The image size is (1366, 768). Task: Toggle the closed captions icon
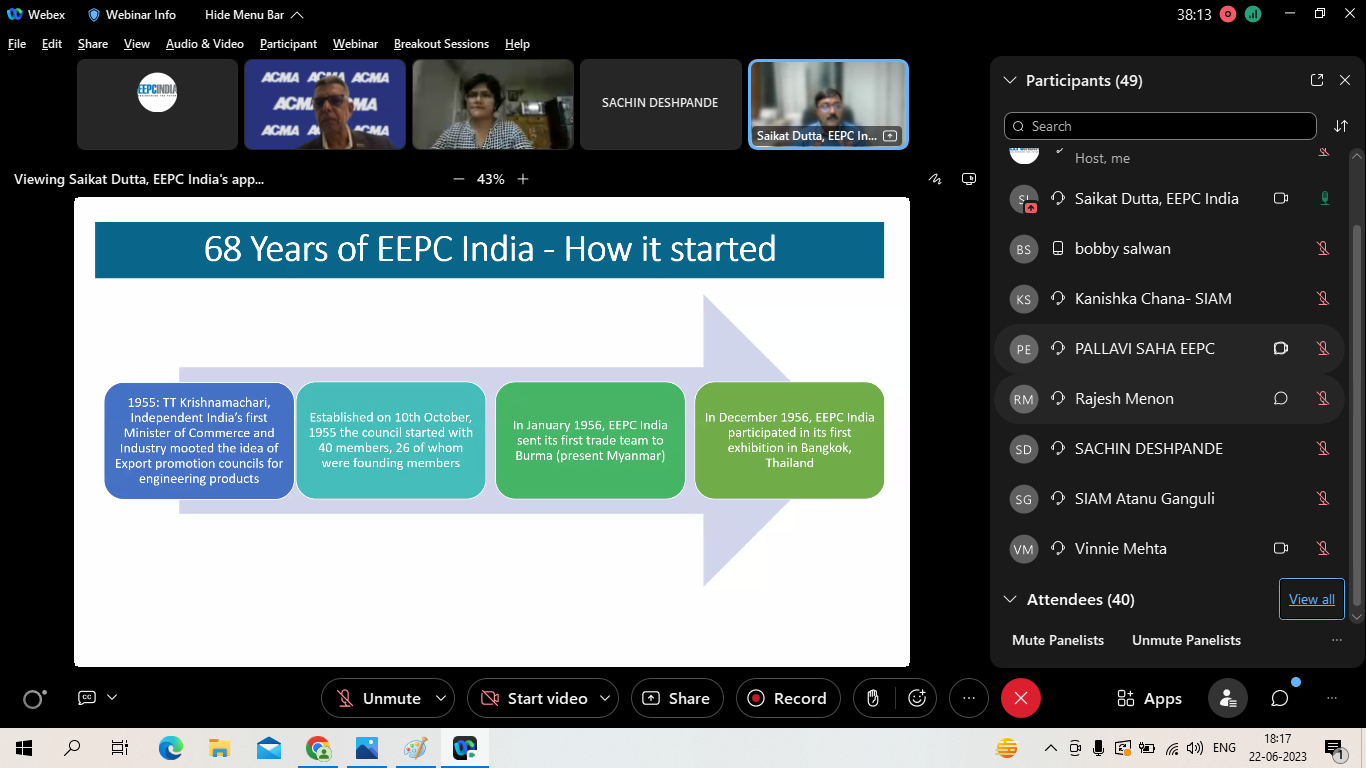coord(87,698)
